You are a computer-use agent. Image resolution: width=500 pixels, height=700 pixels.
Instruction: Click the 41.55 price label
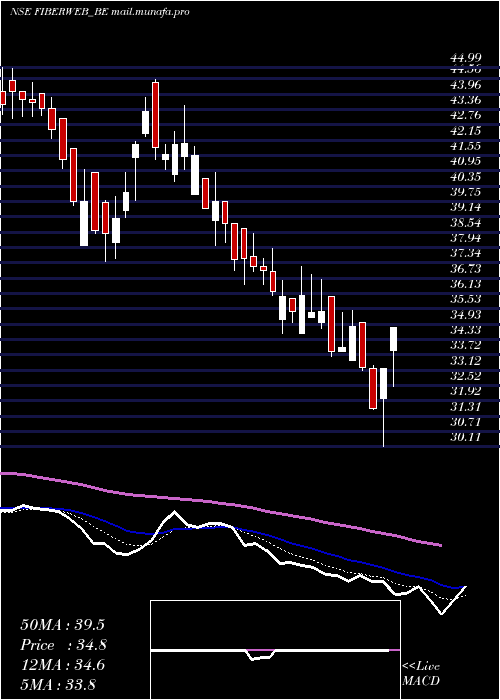(466, 146)
